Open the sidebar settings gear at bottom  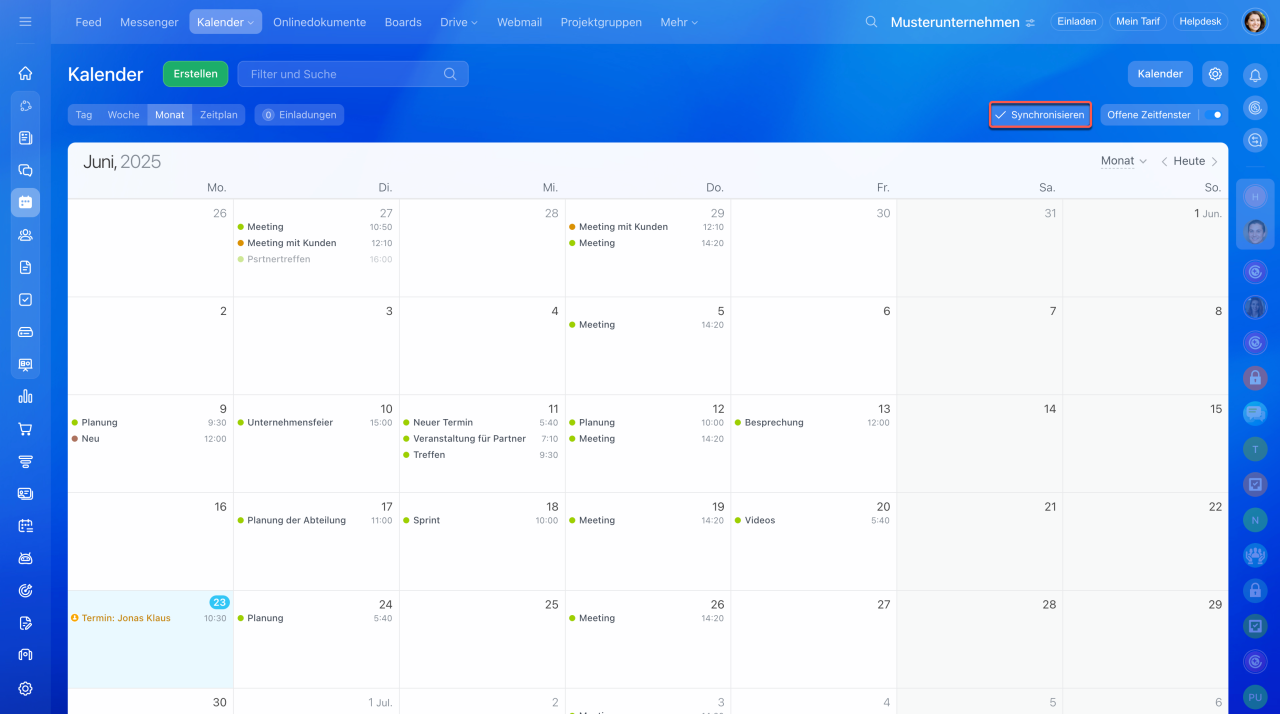click(25, 688)
